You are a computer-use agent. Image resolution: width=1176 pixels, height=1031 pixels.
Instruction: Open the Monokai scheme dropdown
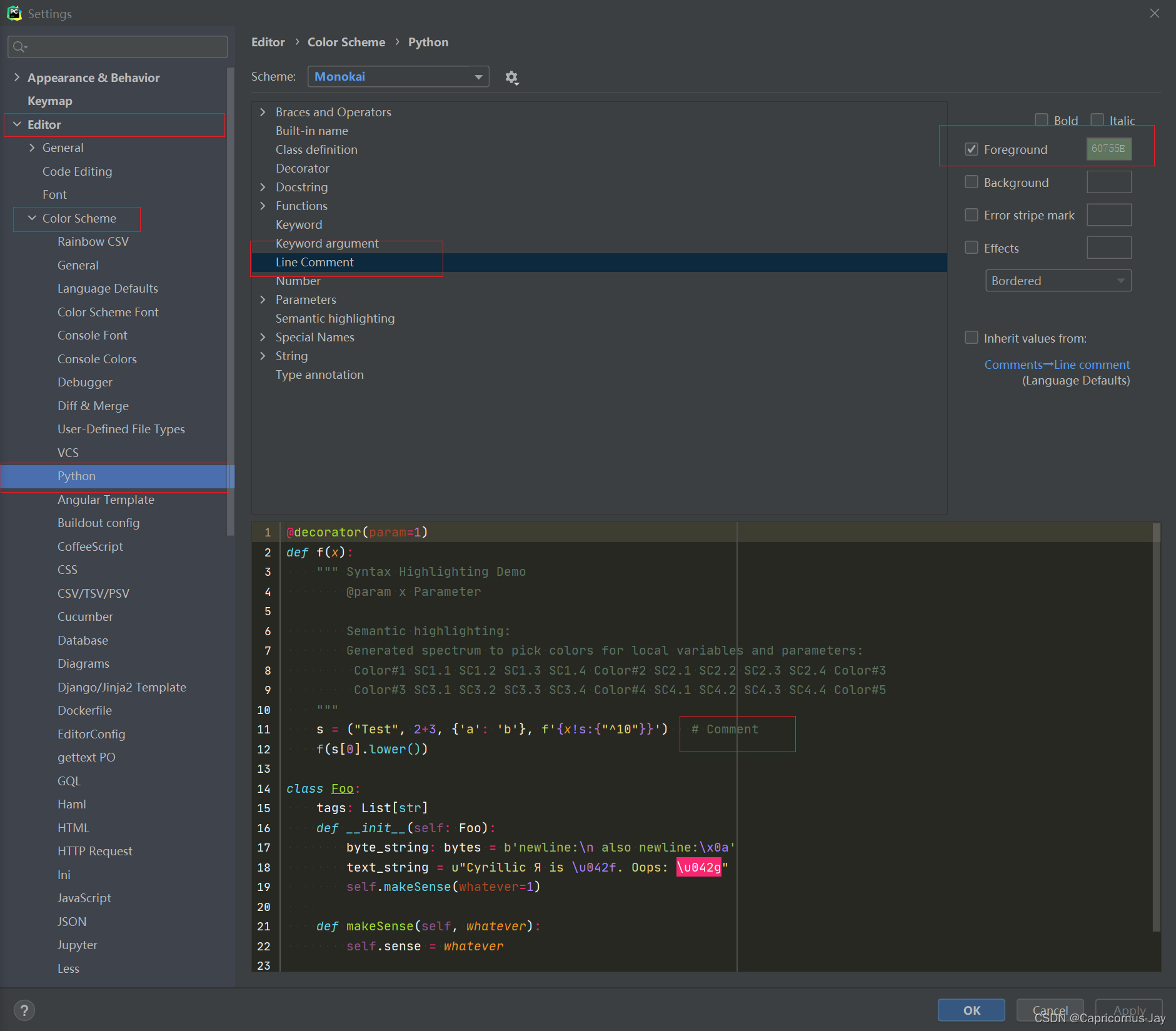398,76
